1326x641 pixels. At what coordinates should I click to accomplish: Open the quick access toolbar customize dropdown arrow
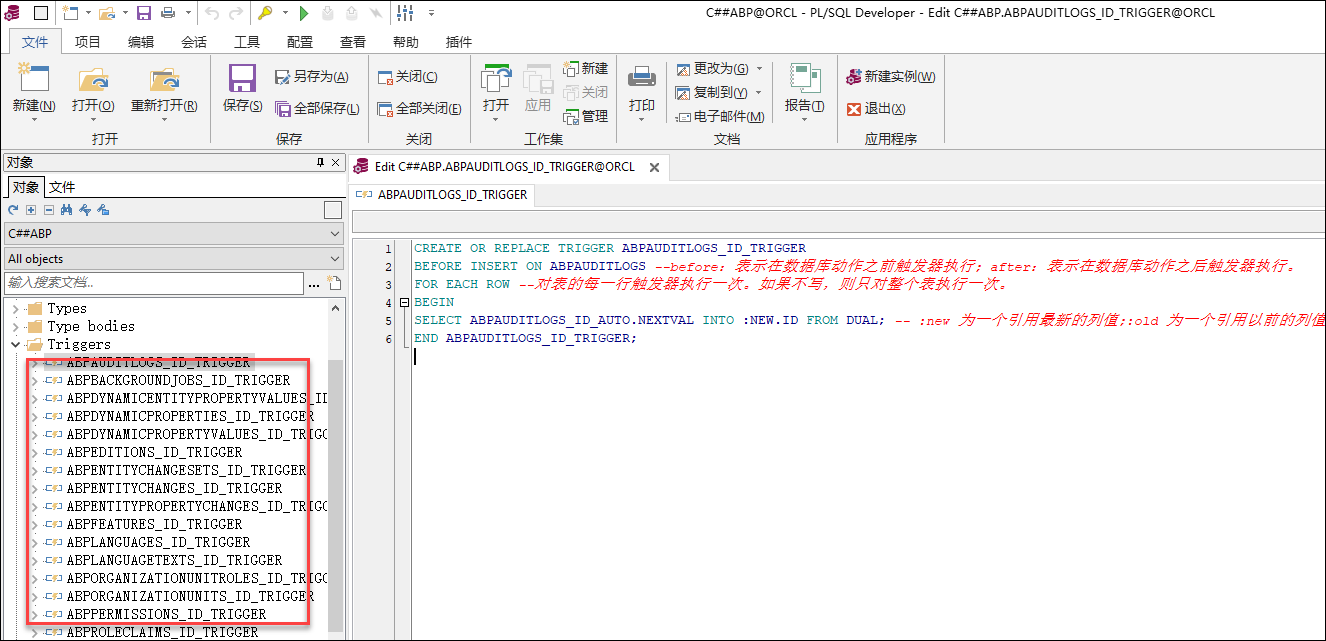point(432,13)
